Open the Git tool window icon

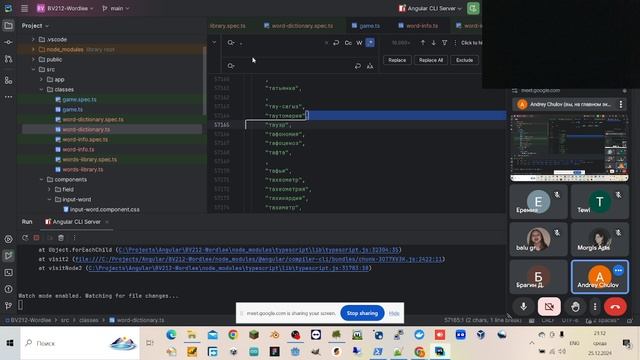tap(8, 305)
